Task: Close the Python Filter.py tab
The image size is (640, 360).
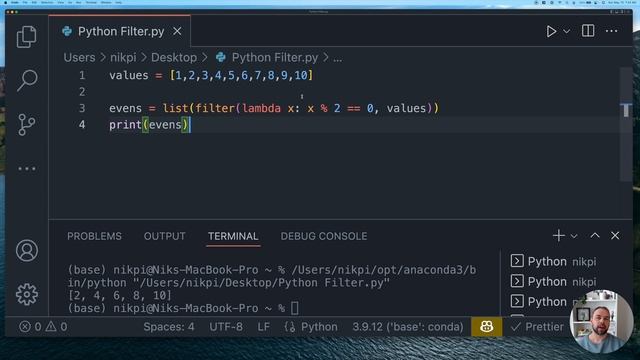Action: coord(177,31)
